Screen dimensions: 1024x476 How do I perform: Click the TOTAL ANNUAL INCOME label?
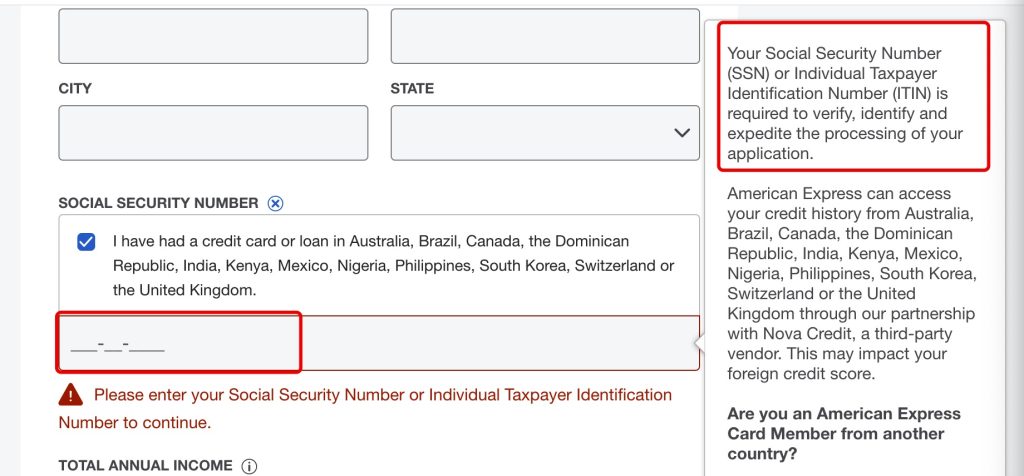coord(145,466)
